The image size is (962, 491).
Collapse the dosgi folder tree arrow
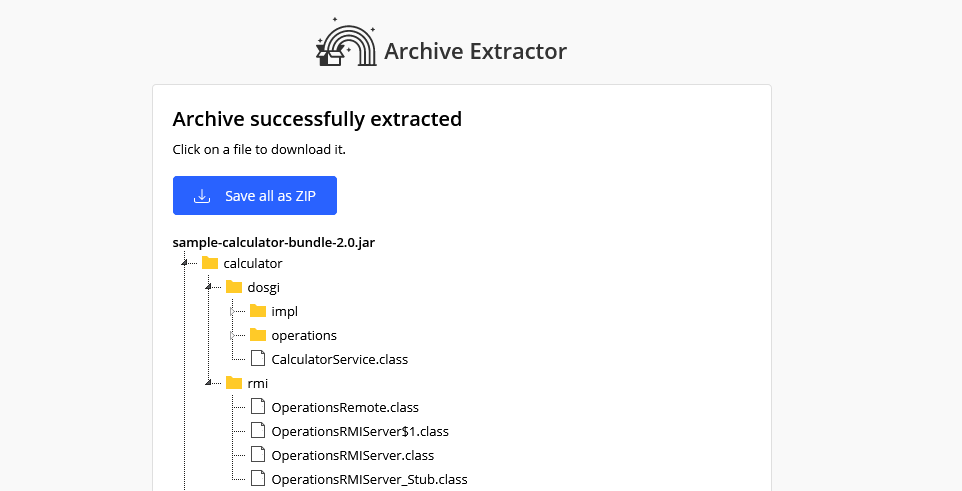coord(209,288)
